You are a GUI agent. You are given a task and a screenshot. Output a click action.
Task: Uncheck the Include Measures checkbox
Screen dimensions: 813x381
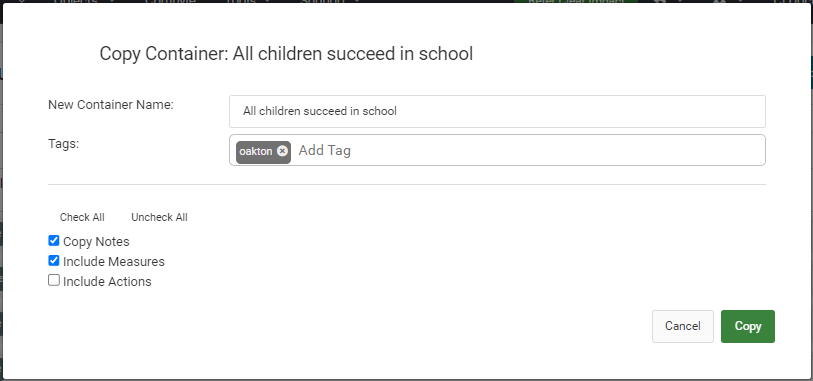[x=54, y=260]
